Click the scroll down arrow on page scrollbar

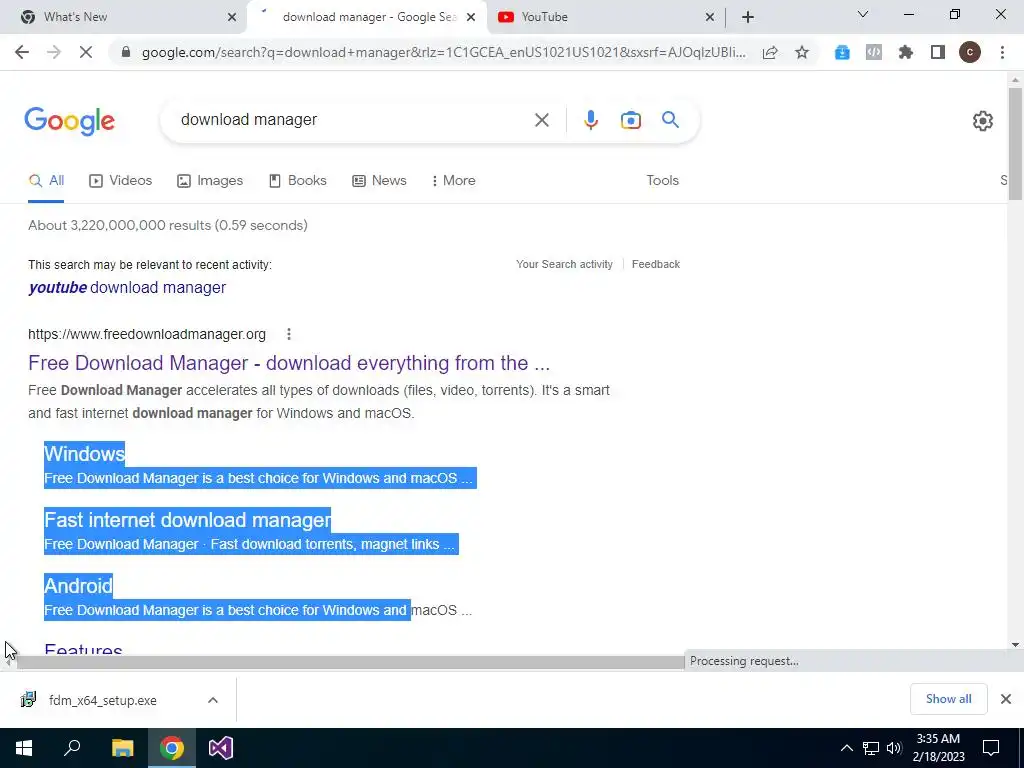click(x=1015, y=645)
